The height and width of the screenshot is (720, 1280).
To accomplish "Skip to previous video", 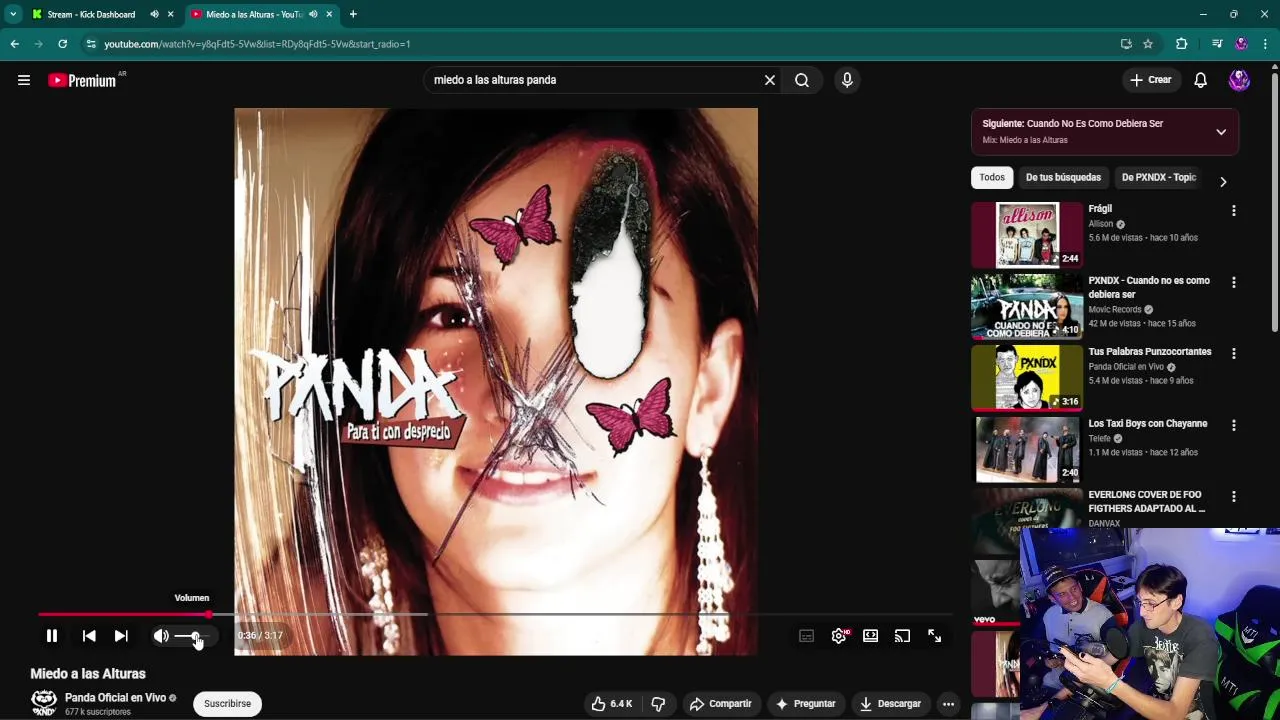I will [89, 636].
